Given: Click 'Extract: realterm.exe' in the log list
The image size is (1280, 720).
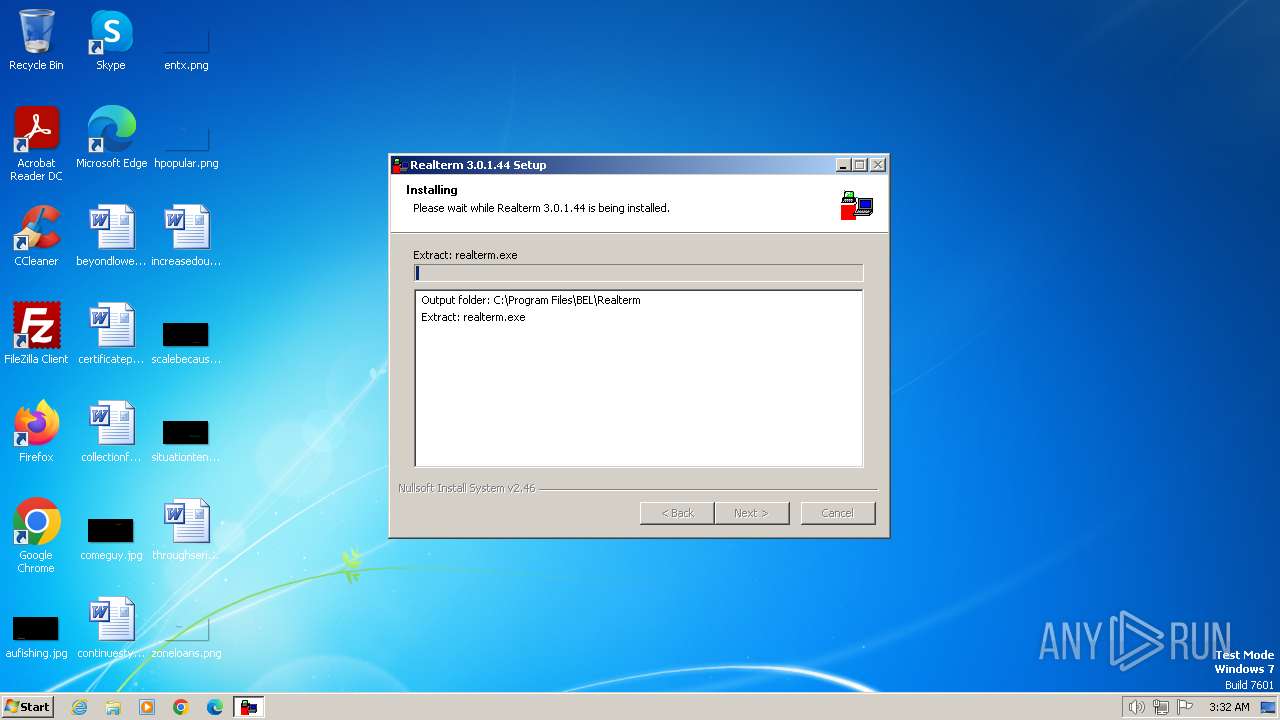Looking at the screenshot, I should pyautogui.click(x=473, y=317).
